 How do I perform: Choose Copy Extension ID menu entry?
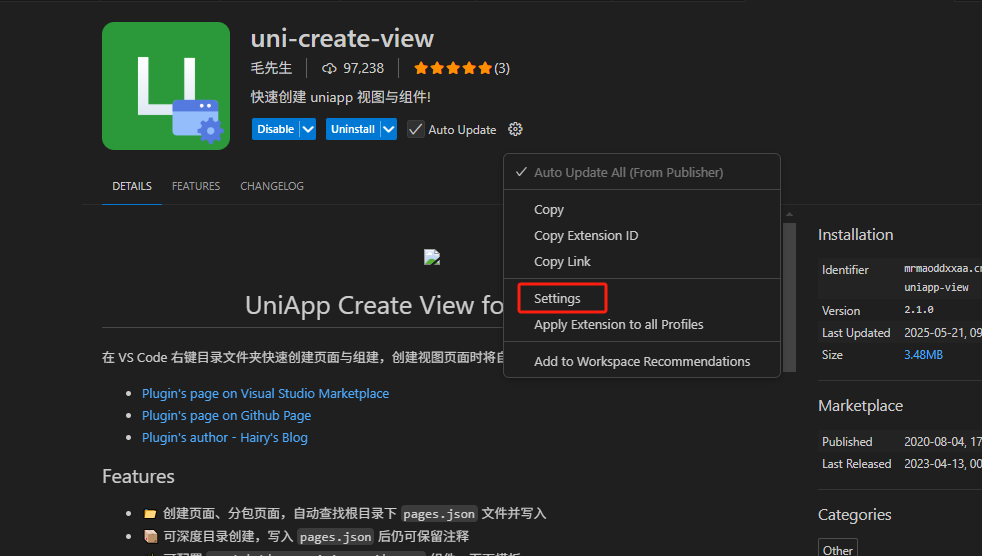642,235
